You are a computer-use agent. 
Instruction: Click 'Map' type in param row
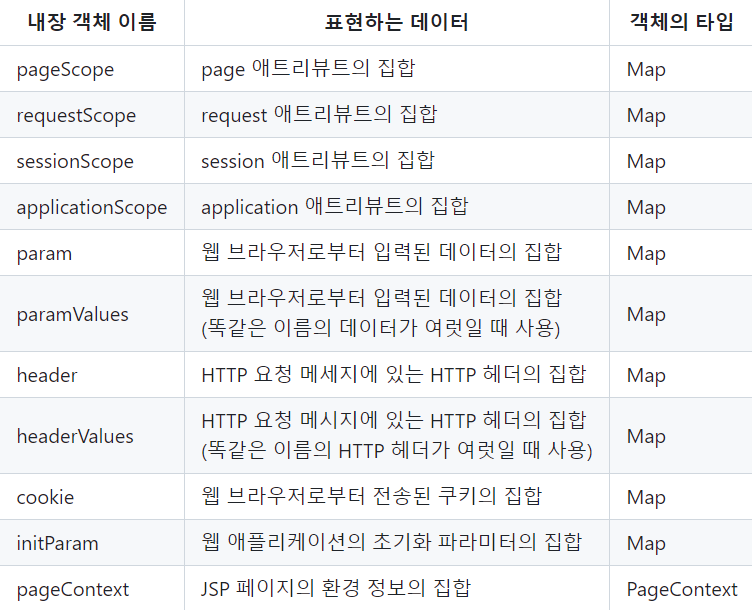[x=646, y=254]
